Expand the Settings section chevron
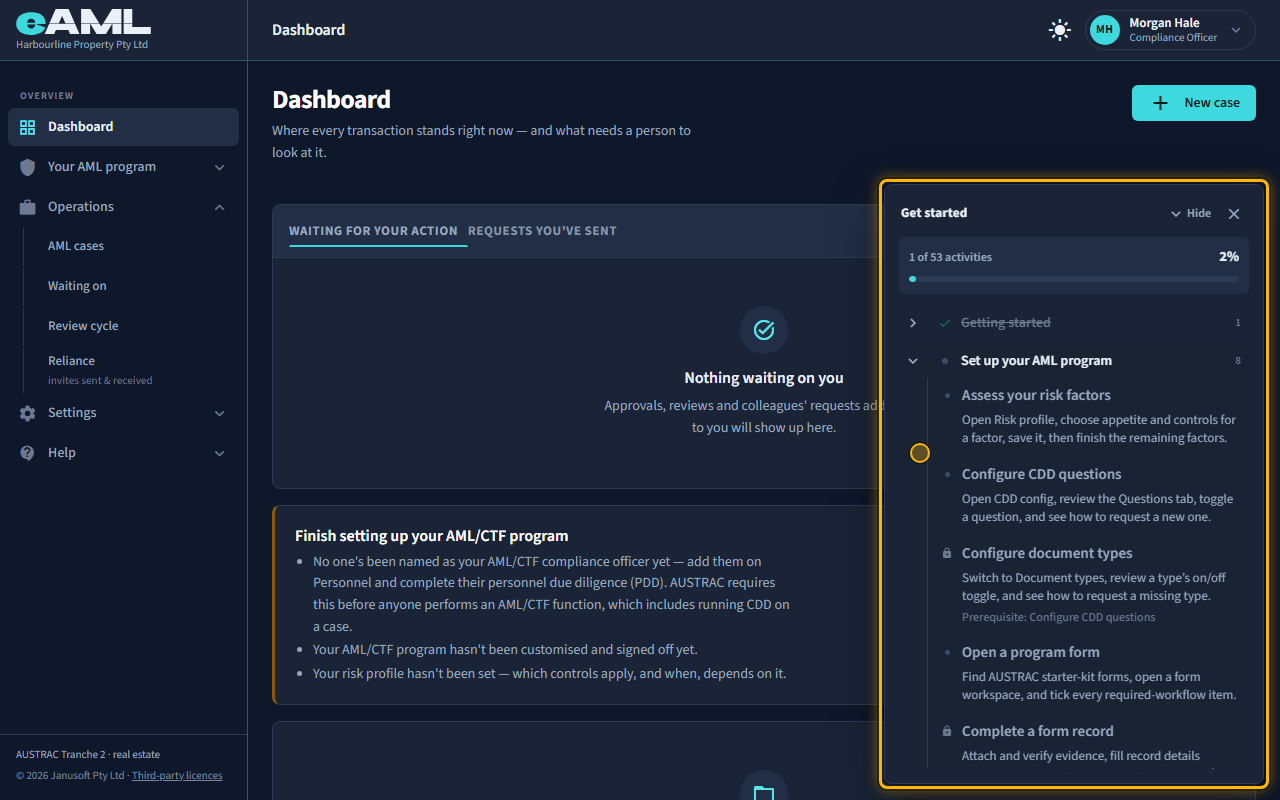This screenshot has width=1280, height=800. 219,413
